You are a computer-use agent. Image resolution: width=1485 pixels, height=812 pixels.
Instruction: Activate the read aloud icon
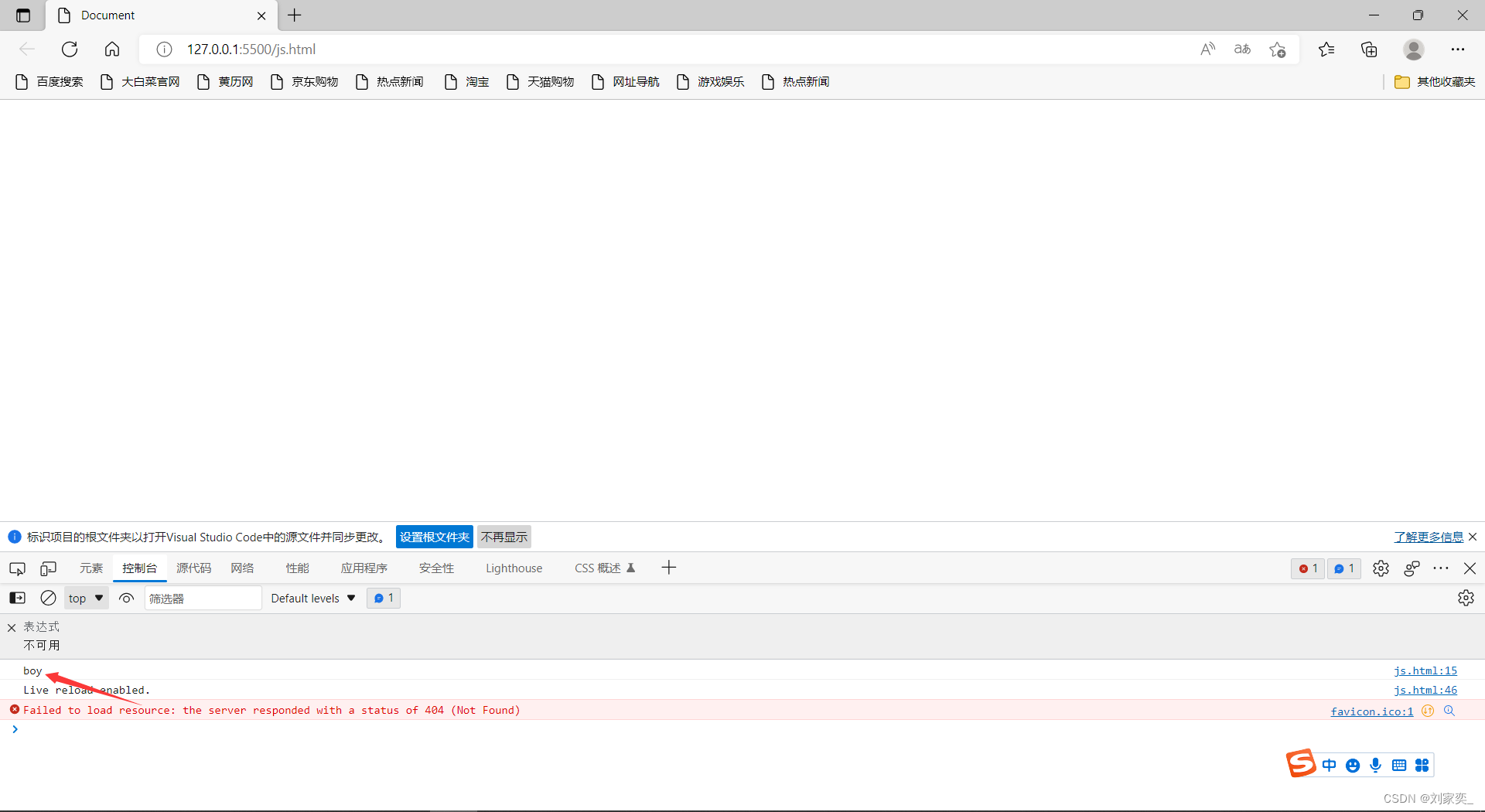[x=1207, y=49]
